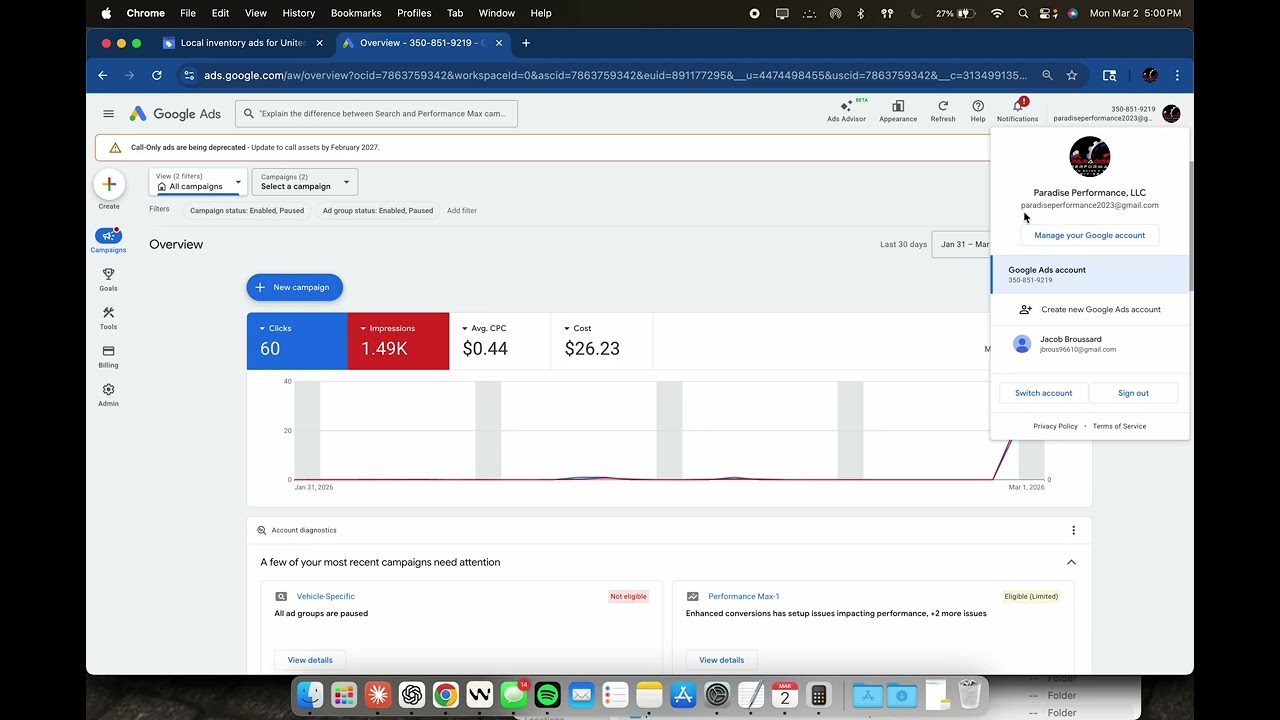Open the date range selector Jan 31

pos(961,244)
